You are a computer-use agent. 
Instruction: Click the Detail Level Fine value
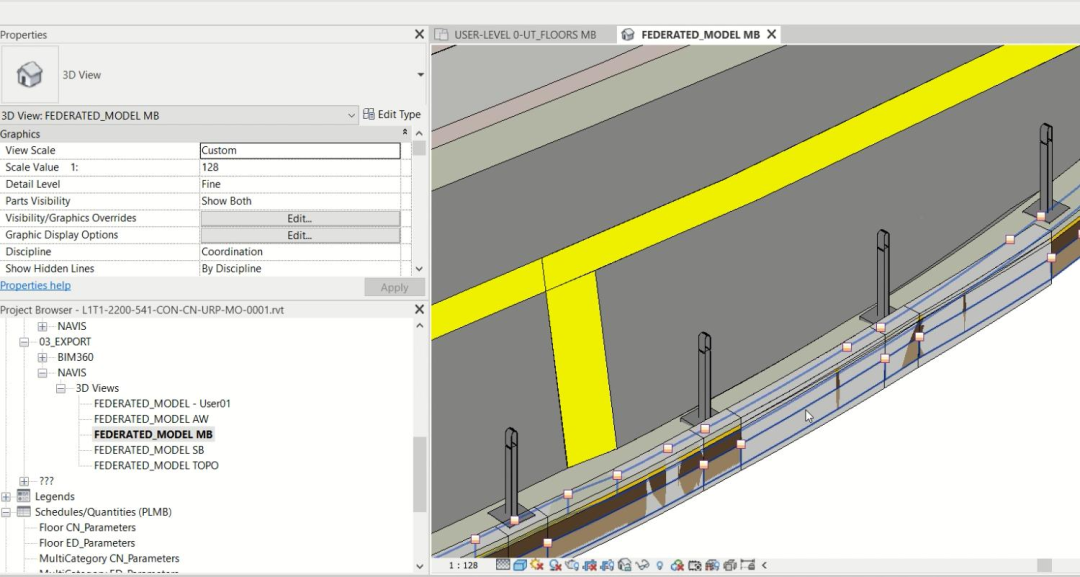point(300,184)
